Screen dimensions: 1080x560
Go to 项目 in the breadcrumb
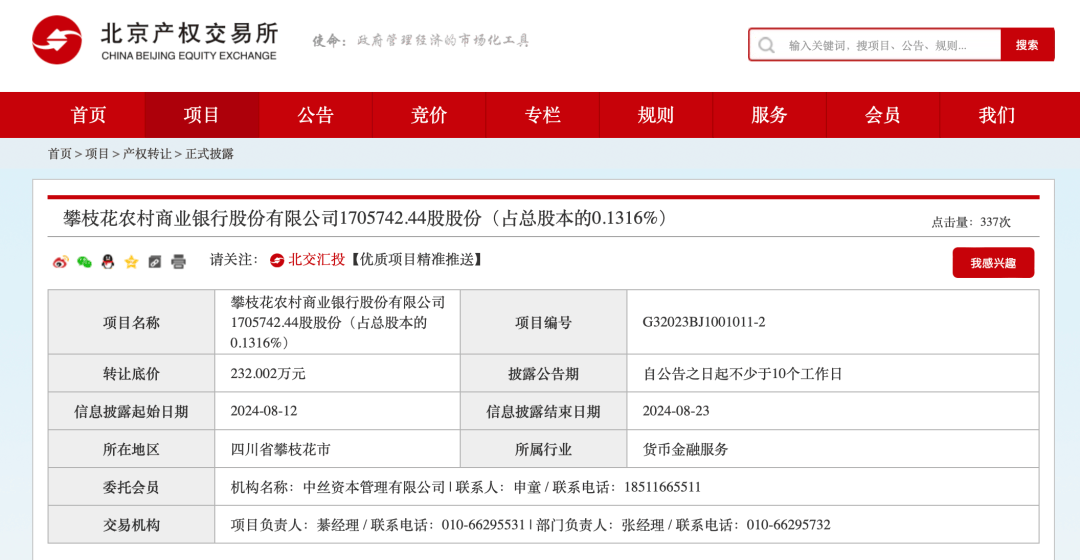97,154
